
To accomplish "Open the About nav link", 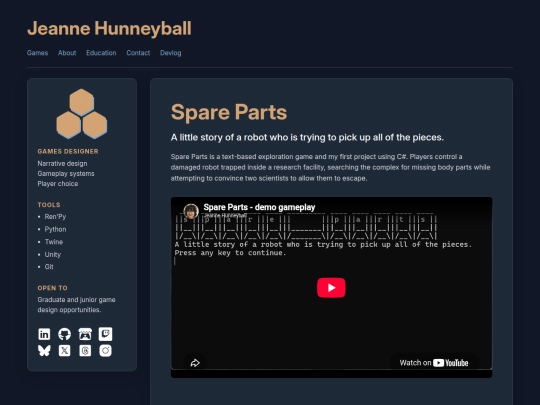I will [x=67, y=53].
